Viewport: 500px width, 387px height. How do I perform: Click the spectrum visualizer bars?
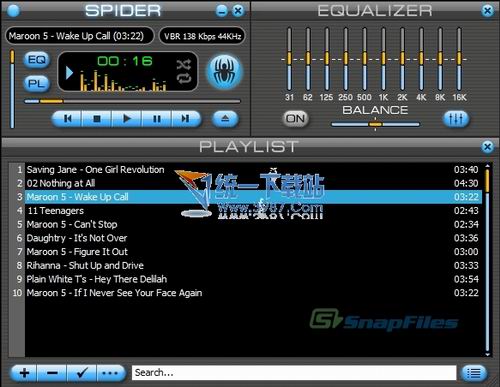pos(123,81)
